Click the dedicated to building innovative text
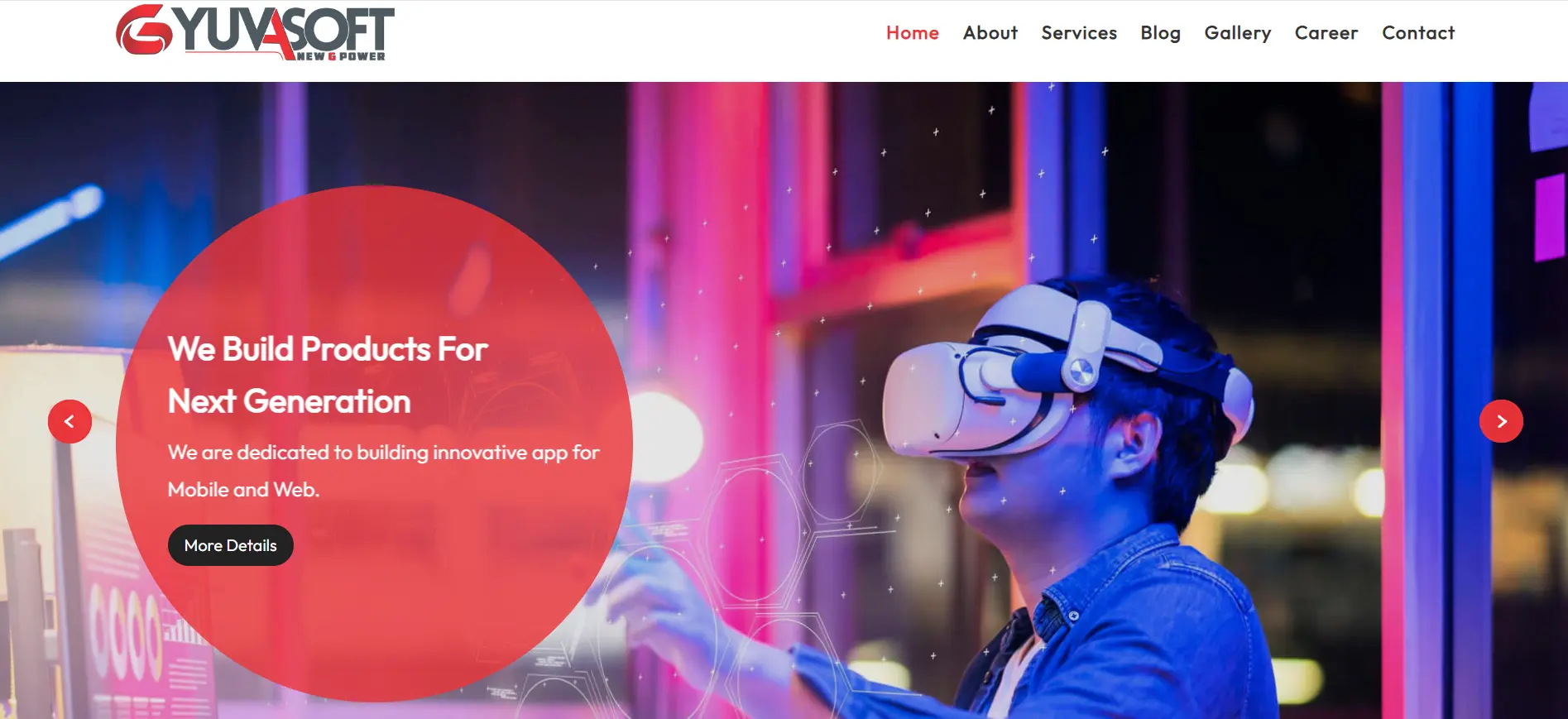Screen dimensions: 1568x719 382,453
